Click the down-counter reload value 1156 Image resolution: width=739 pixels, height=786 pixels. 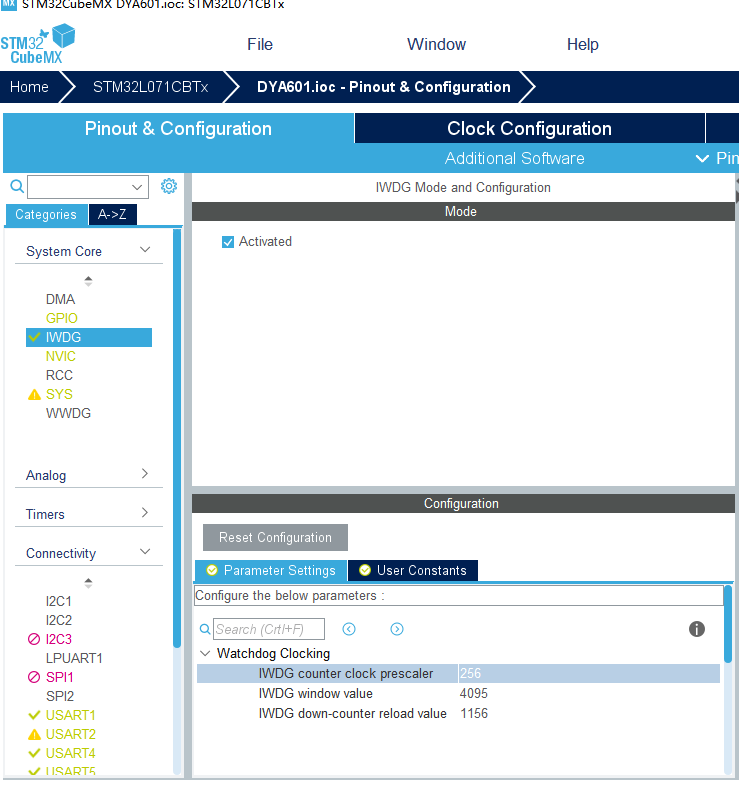coord(474,714)
